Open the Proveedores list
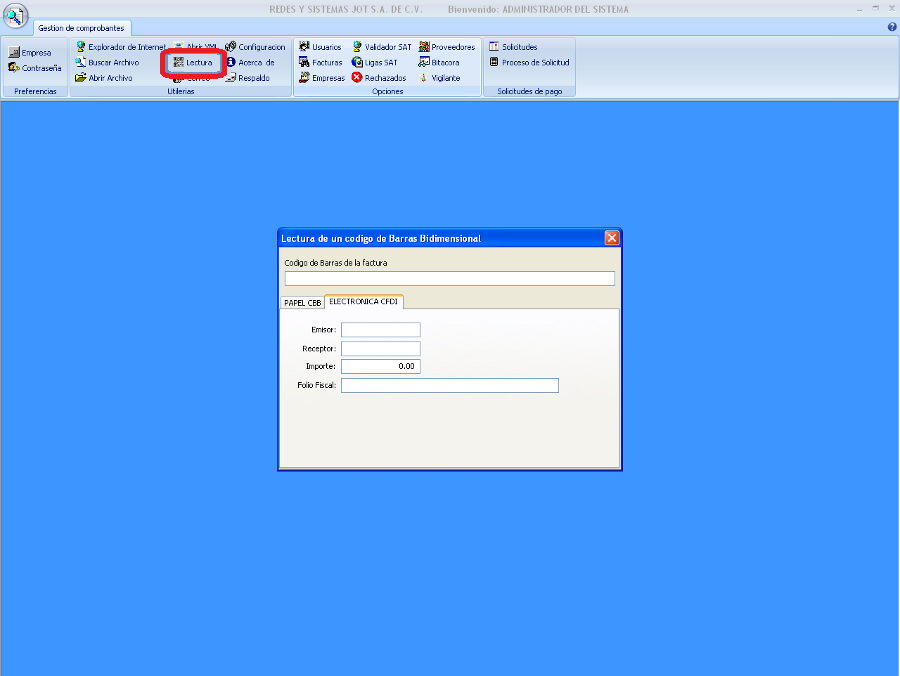 [x=424, y=47]
